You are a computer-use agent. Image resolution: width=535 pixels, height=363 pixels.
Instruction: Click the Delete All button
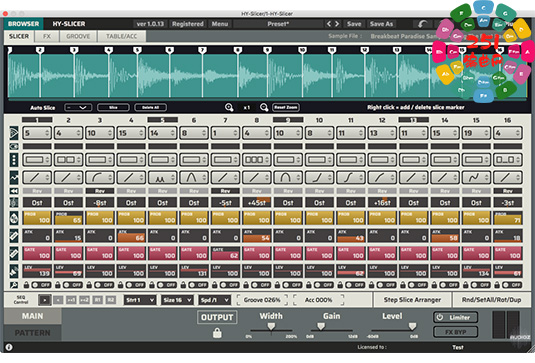point(150,107)
